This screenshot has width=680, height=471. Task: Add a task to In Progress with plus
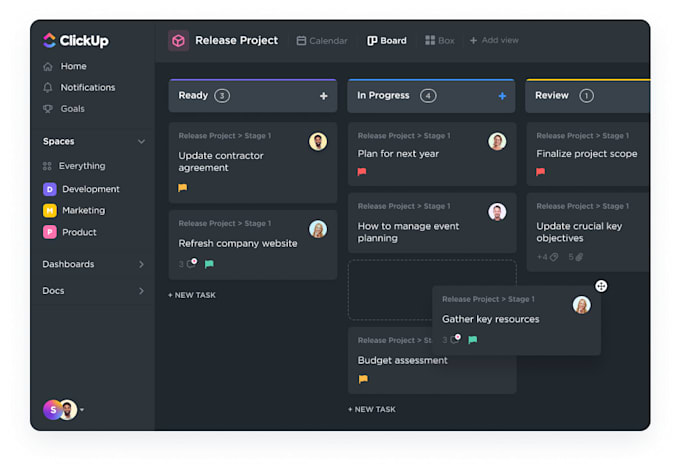point(502,96)
